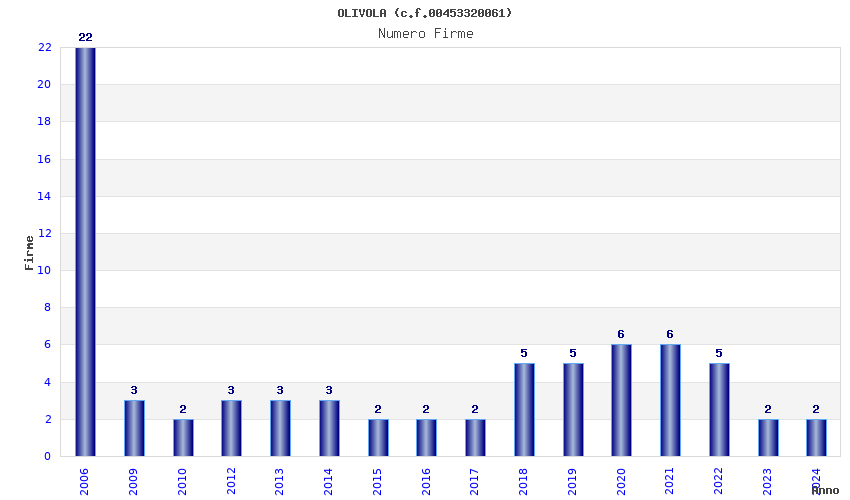850x500 pixels.
Task: Click the '2013' x-axis year label
Action: pyautogui.click(x=279, y=482)
